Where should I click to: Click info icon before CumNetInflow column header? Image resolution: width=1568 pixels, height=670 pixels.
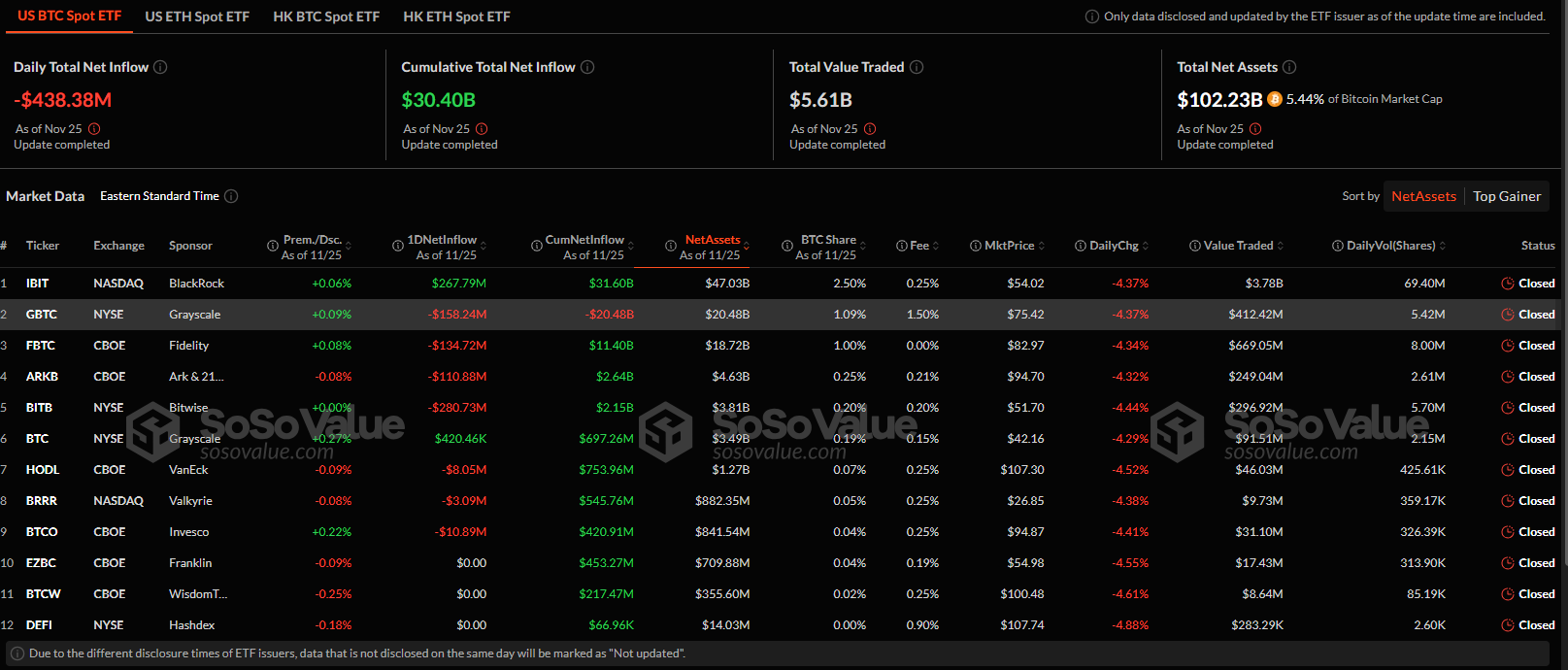(537, 247)
